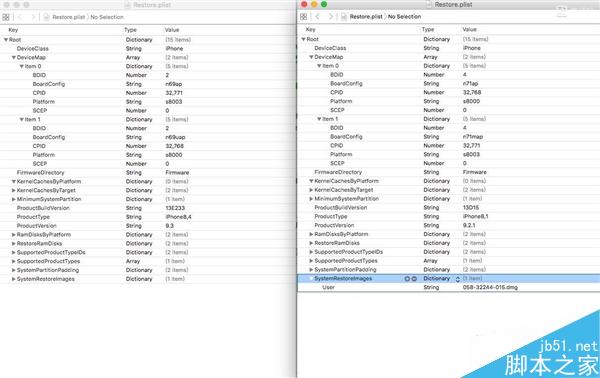600x378 pixels.
Task: Expand MinimumSystemPartition in left window
Action: tap(13, 199)
